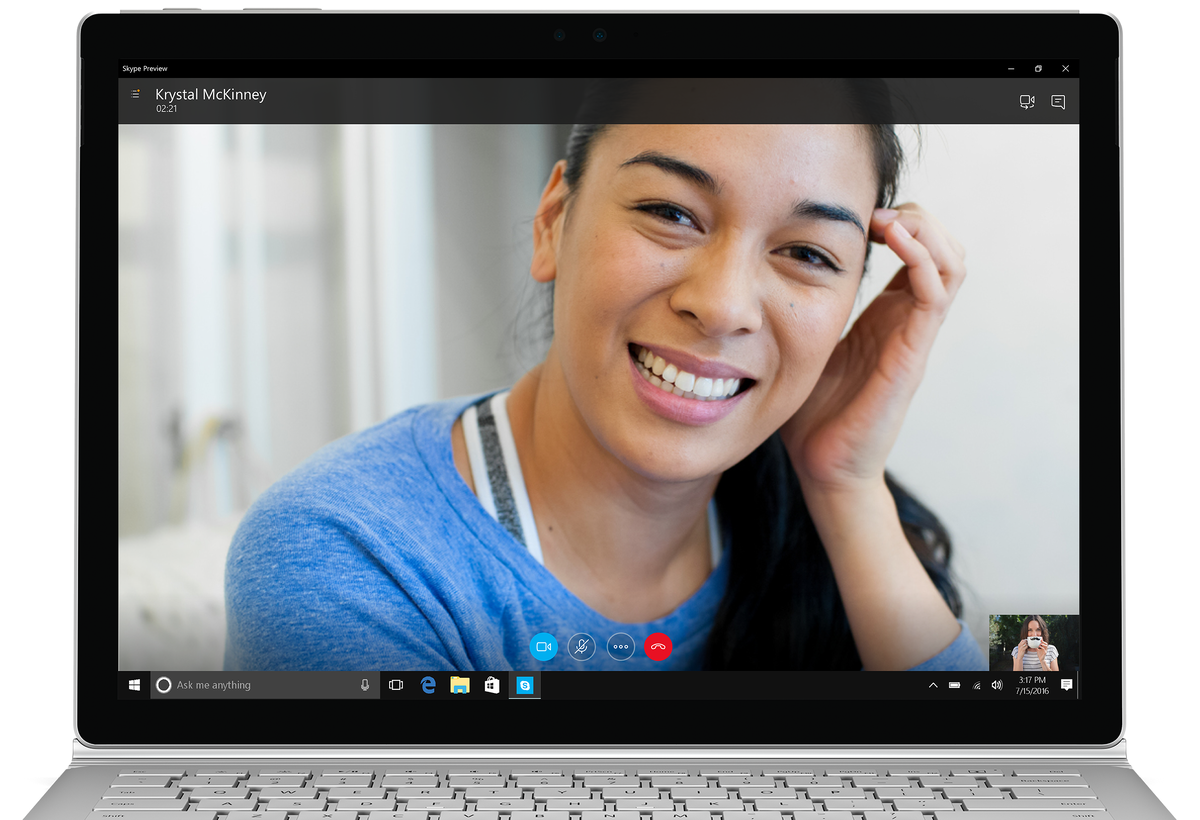
Task: Click the call duration 02:21
Action: [x=166, y=109]
